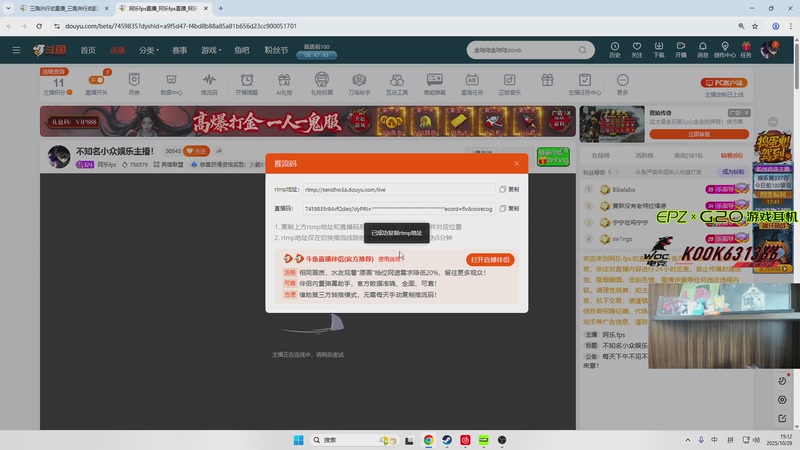Open the AI礼物 tool icon
The width and height of the screenshot is (800, 450).
click(284, 84)
